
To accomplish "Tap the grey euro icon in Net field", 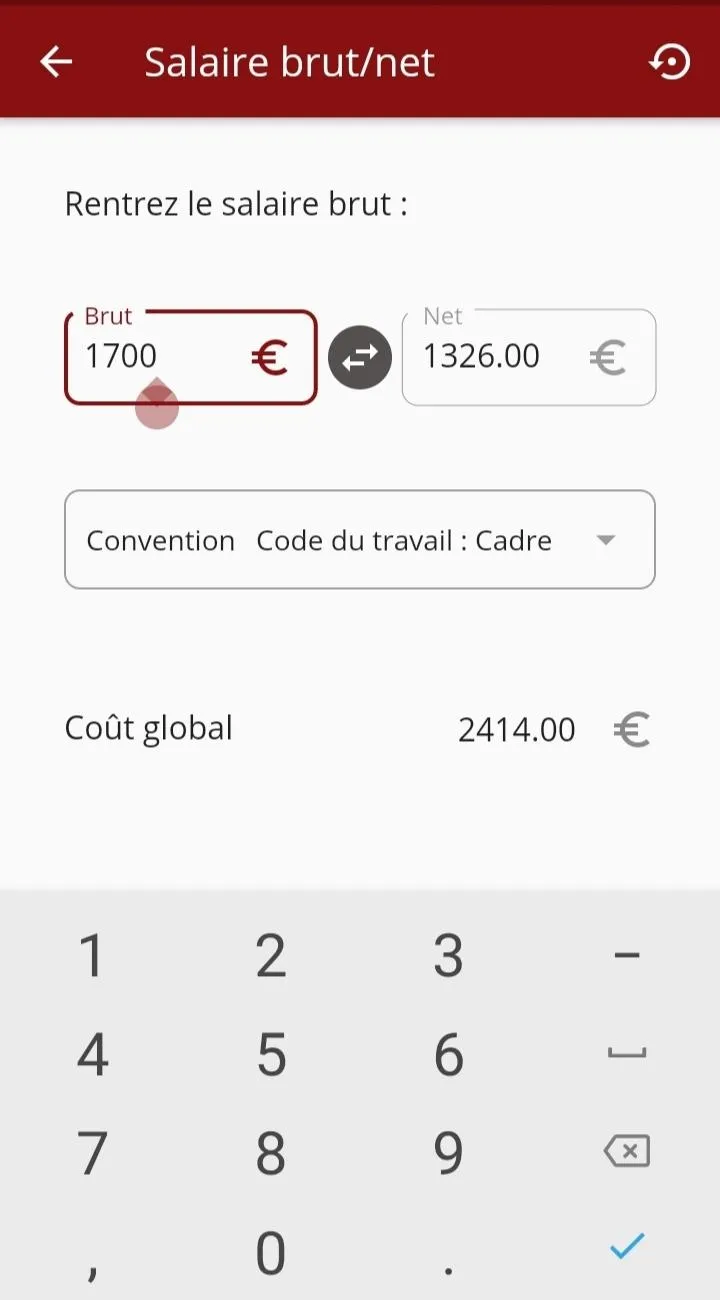I will pos(607,357).
